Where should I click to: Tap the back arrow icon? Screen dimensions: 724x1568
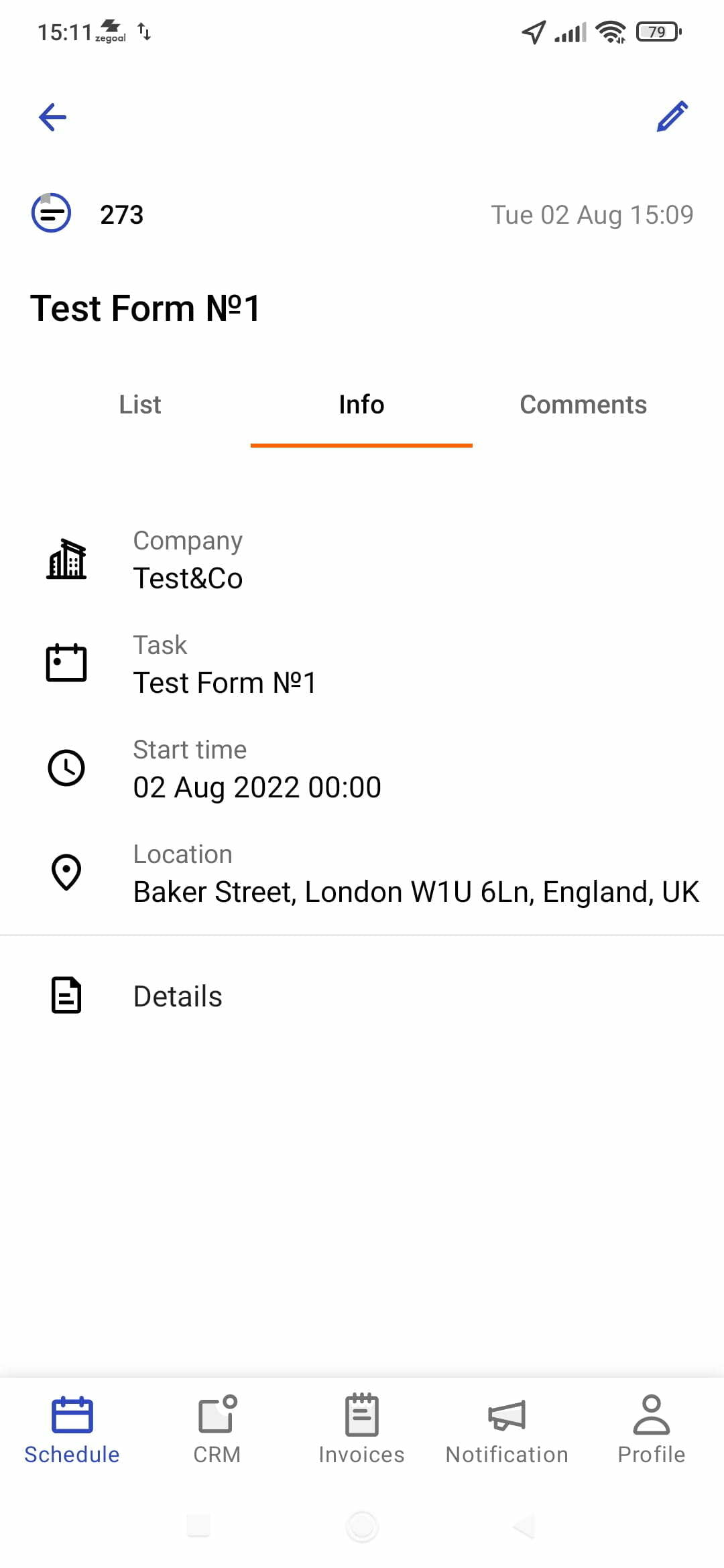pos(53,118)
